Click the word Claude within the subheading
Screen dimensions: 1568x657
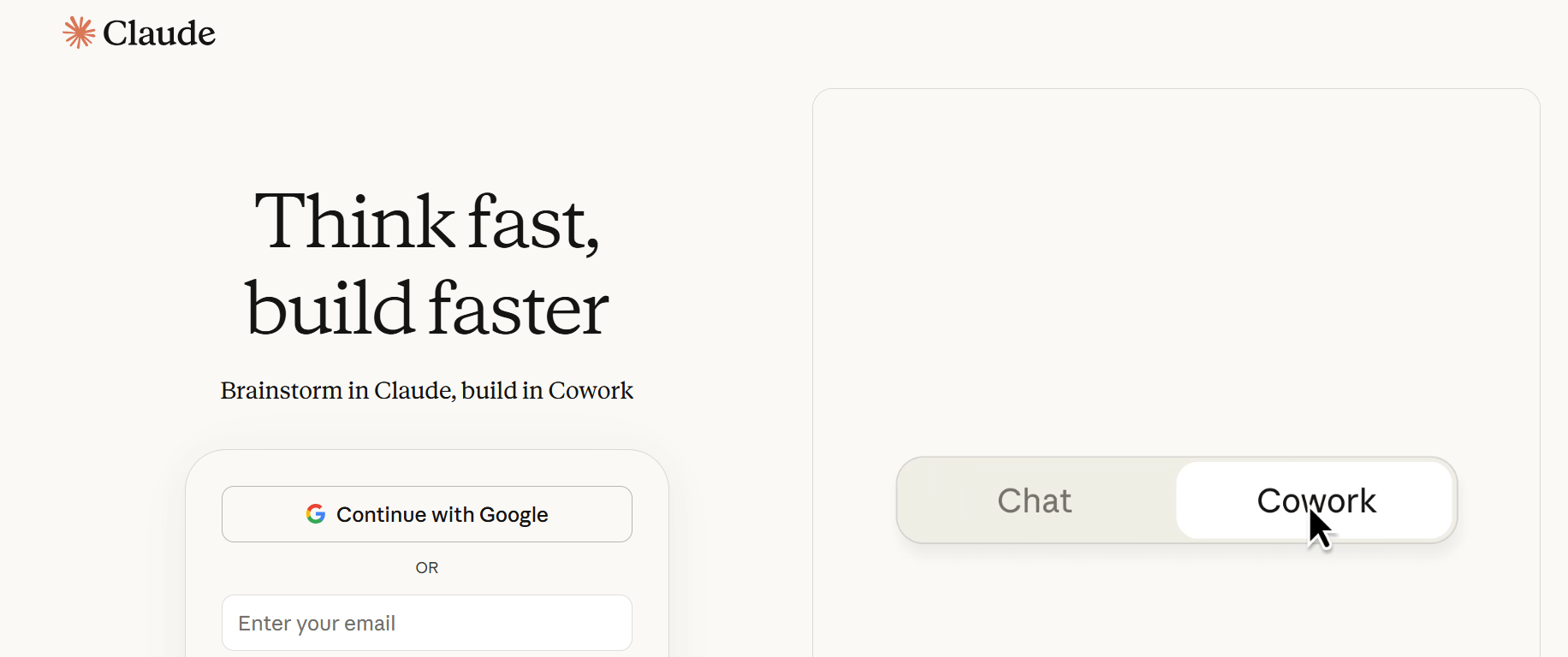click(414, 390)
